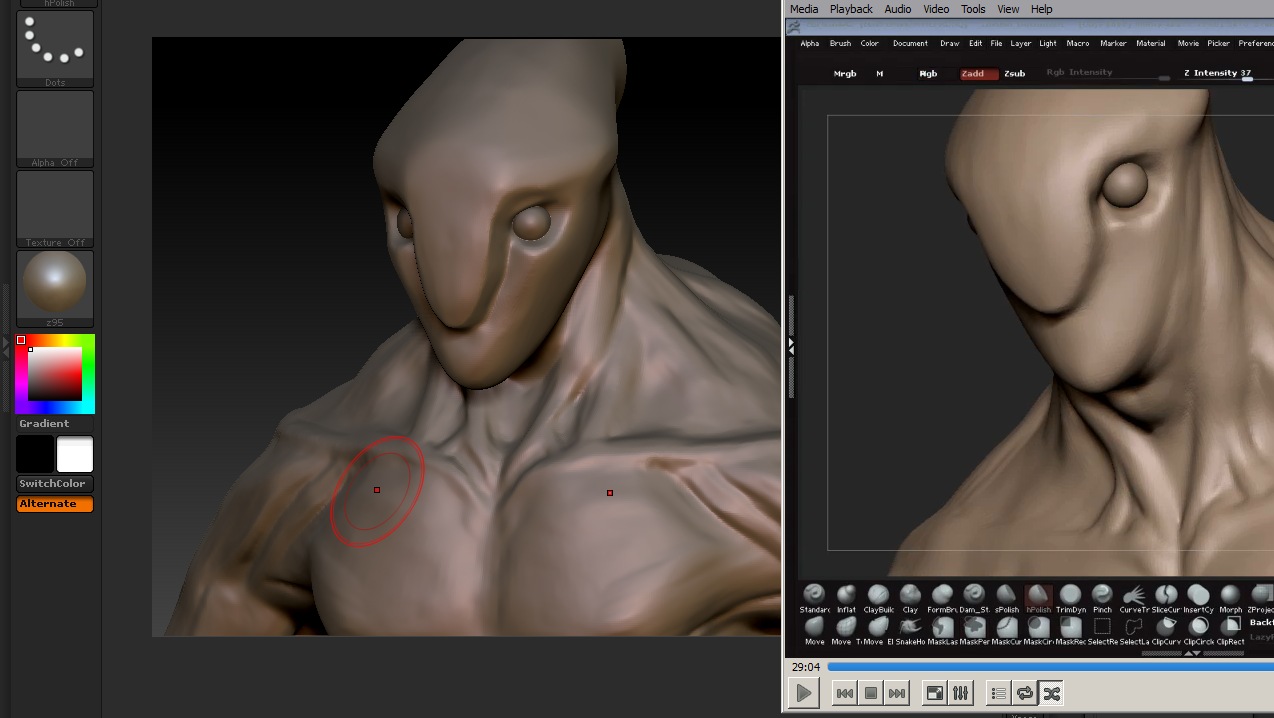Viewport: 1274px width, 718px height.
Task: Skip to the next media track
Action: tap(897, 693)
